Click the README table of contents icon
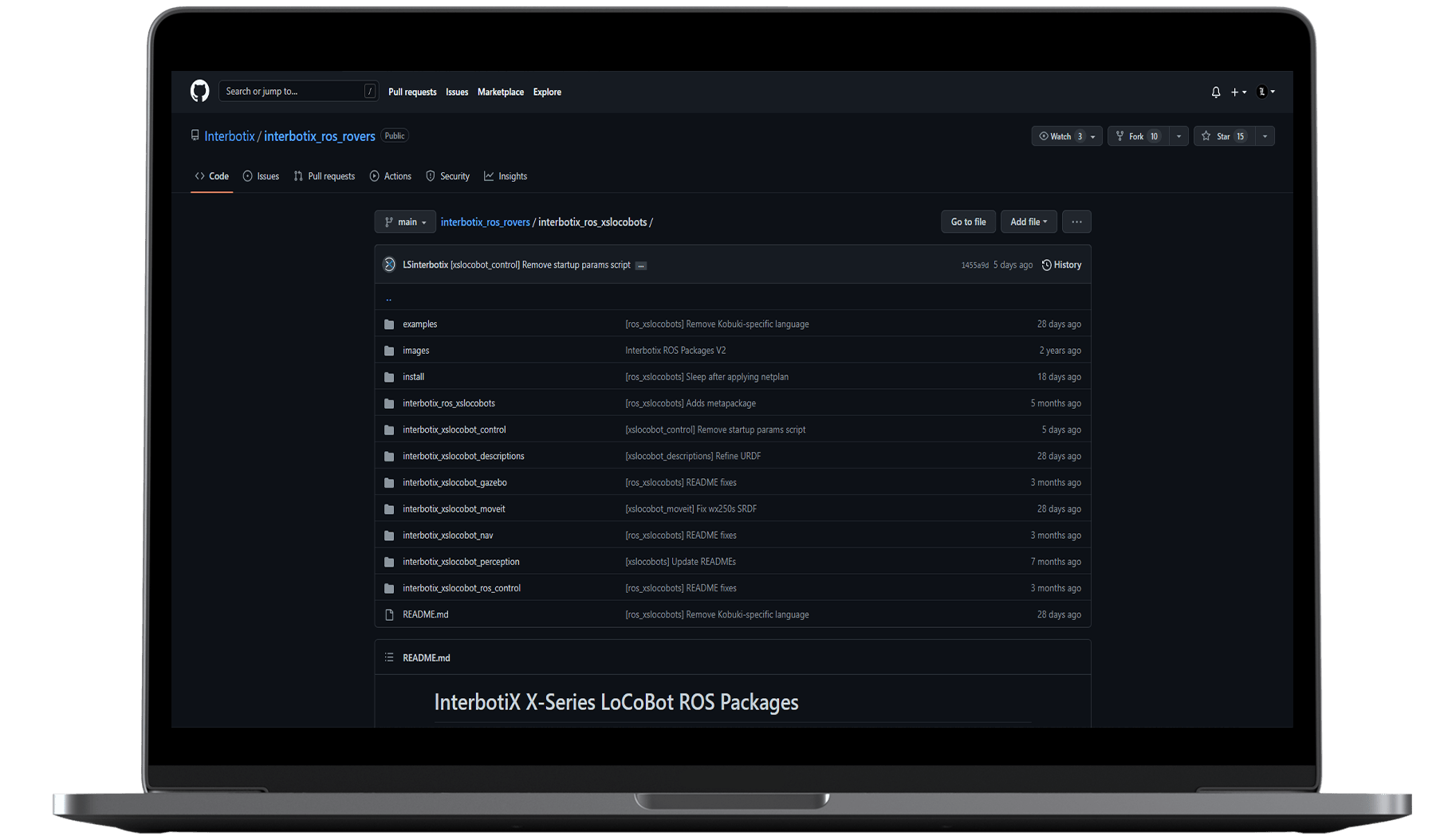The width and height of the screenshot is (1440, 840). (389, 657)
